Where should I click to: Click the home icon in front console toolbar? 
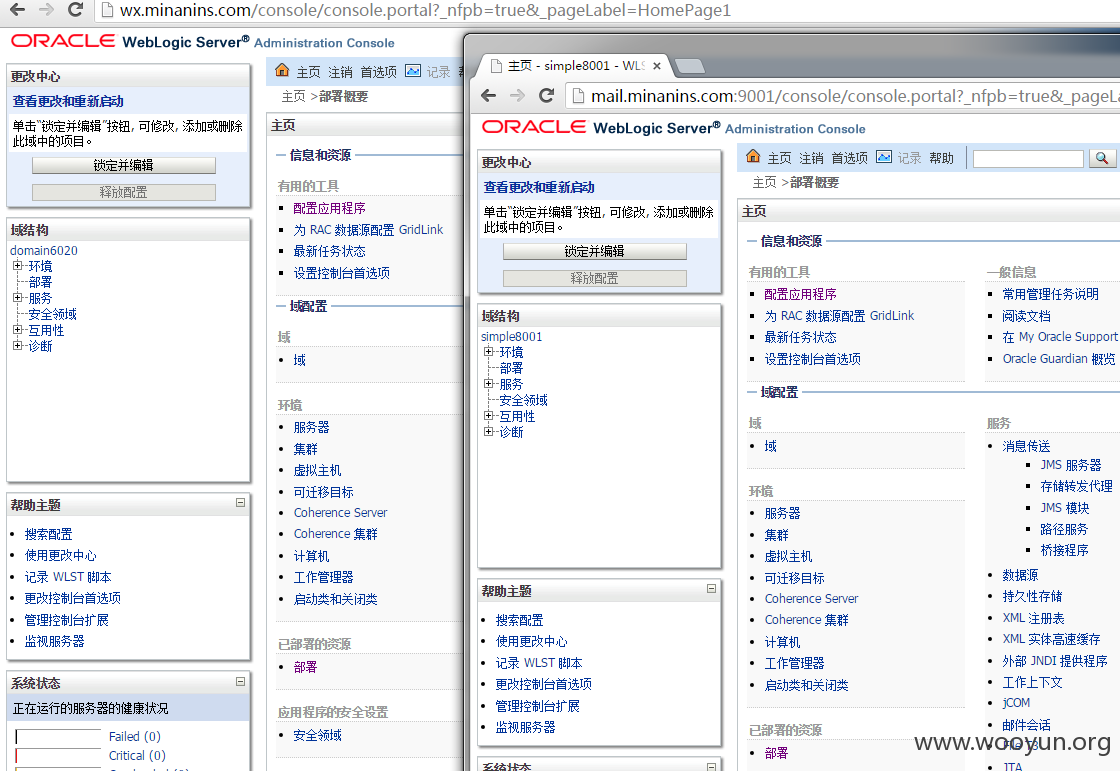pos(753,156)
